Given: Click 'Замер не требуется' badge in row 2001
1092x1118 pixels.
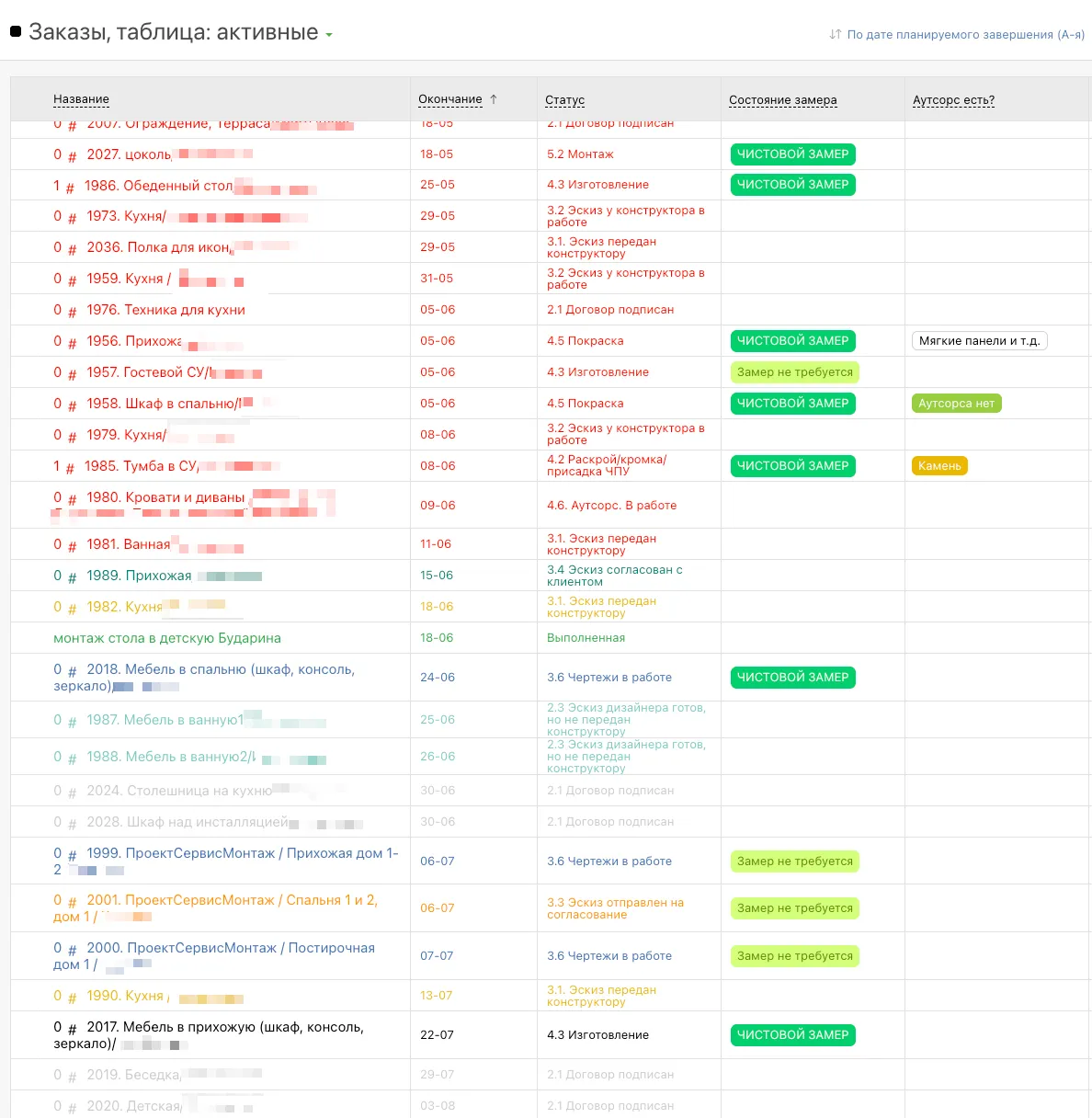Looking at the screenshot, I should click(795, 908).
